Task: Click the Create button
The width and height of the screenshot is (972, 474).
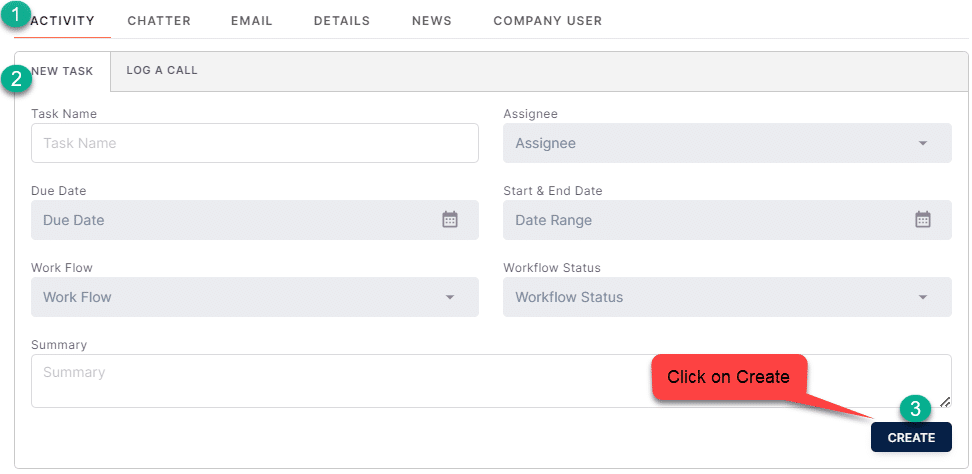Action: (x=911, y=437)
